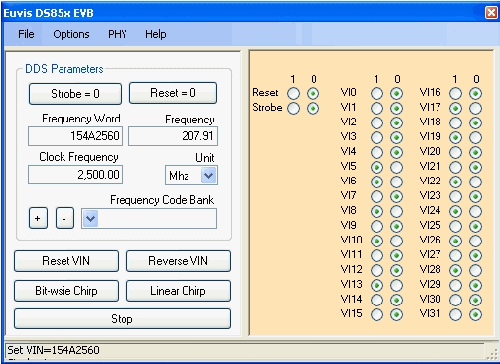Screen dimensions: 500x364
Task: Set VI26 radio to 0
Action: coord(475,241)
